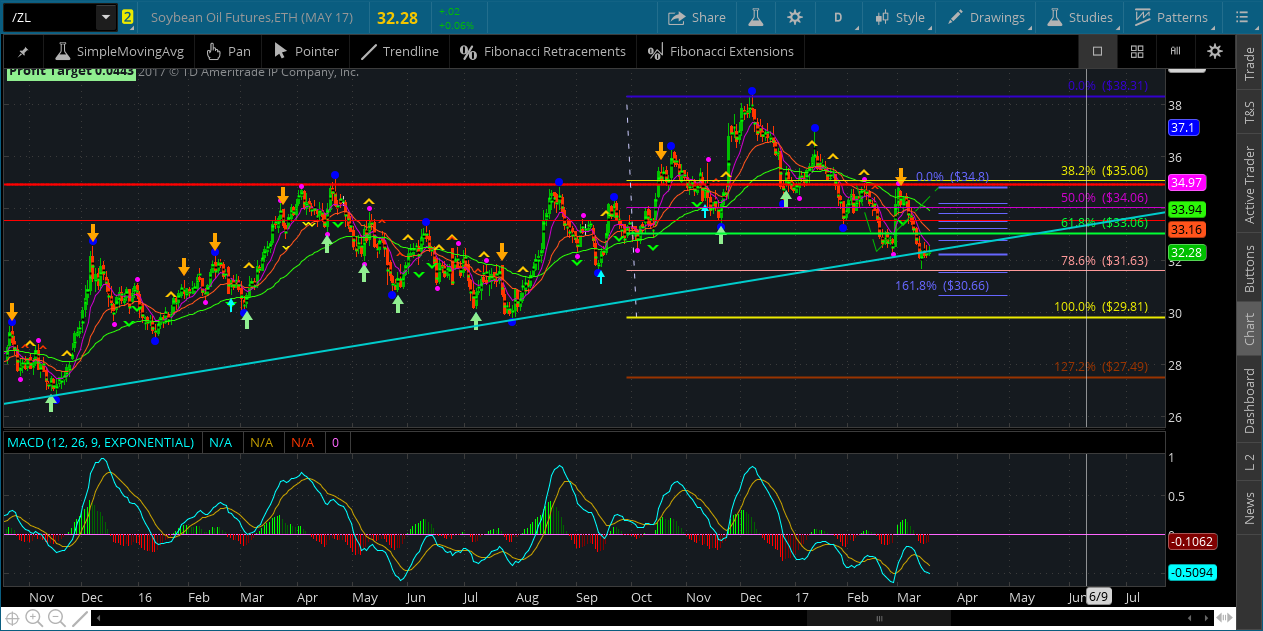Pin the drawing toolbar with pushpin icon
The image size is (1263, 631).
pyautogui.click(x=23, y=51)
